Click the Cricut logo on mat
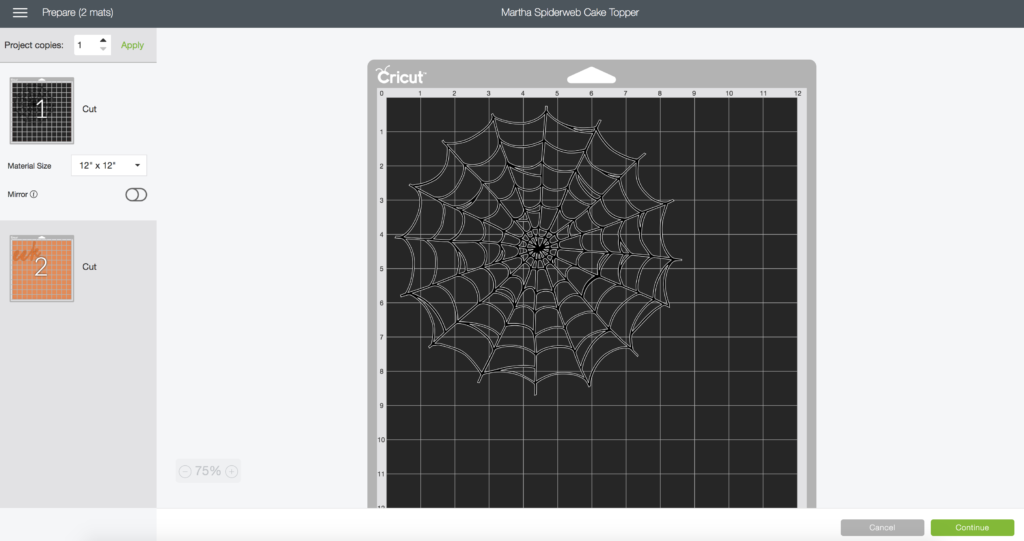The height and width of the screenshot is (541, 1024). (401, 75)
